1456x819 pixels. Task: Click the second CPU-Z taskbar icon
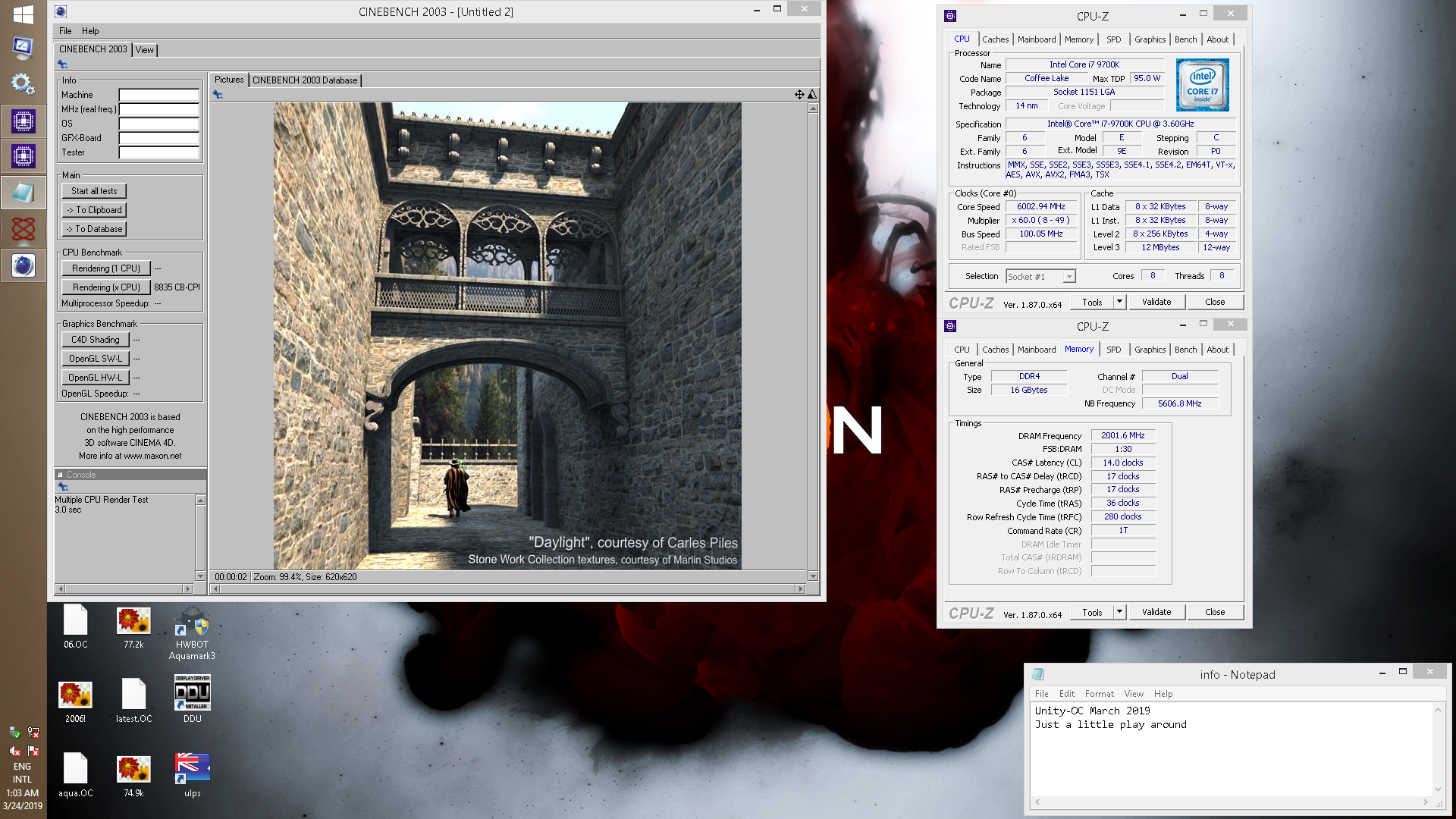pyautogui.click(x=23, y=156)
